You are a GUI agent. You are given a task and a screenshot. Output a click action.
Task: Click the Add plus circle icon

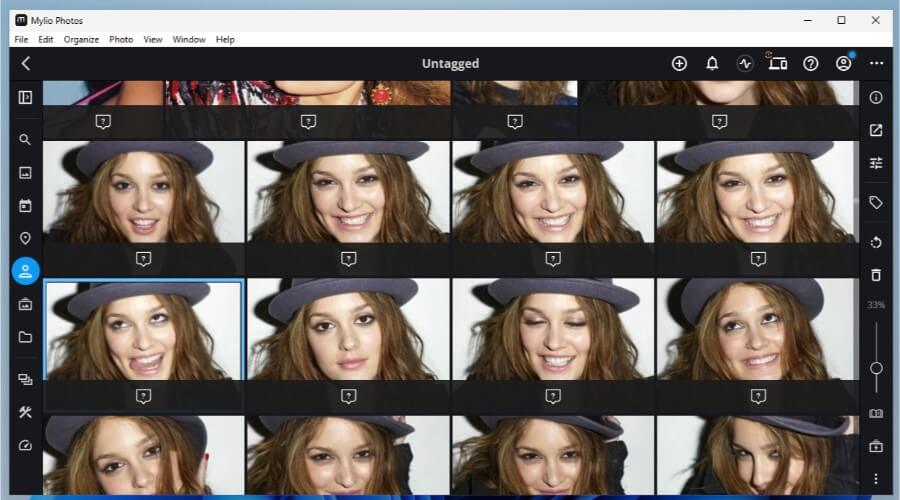coord(679,64)
